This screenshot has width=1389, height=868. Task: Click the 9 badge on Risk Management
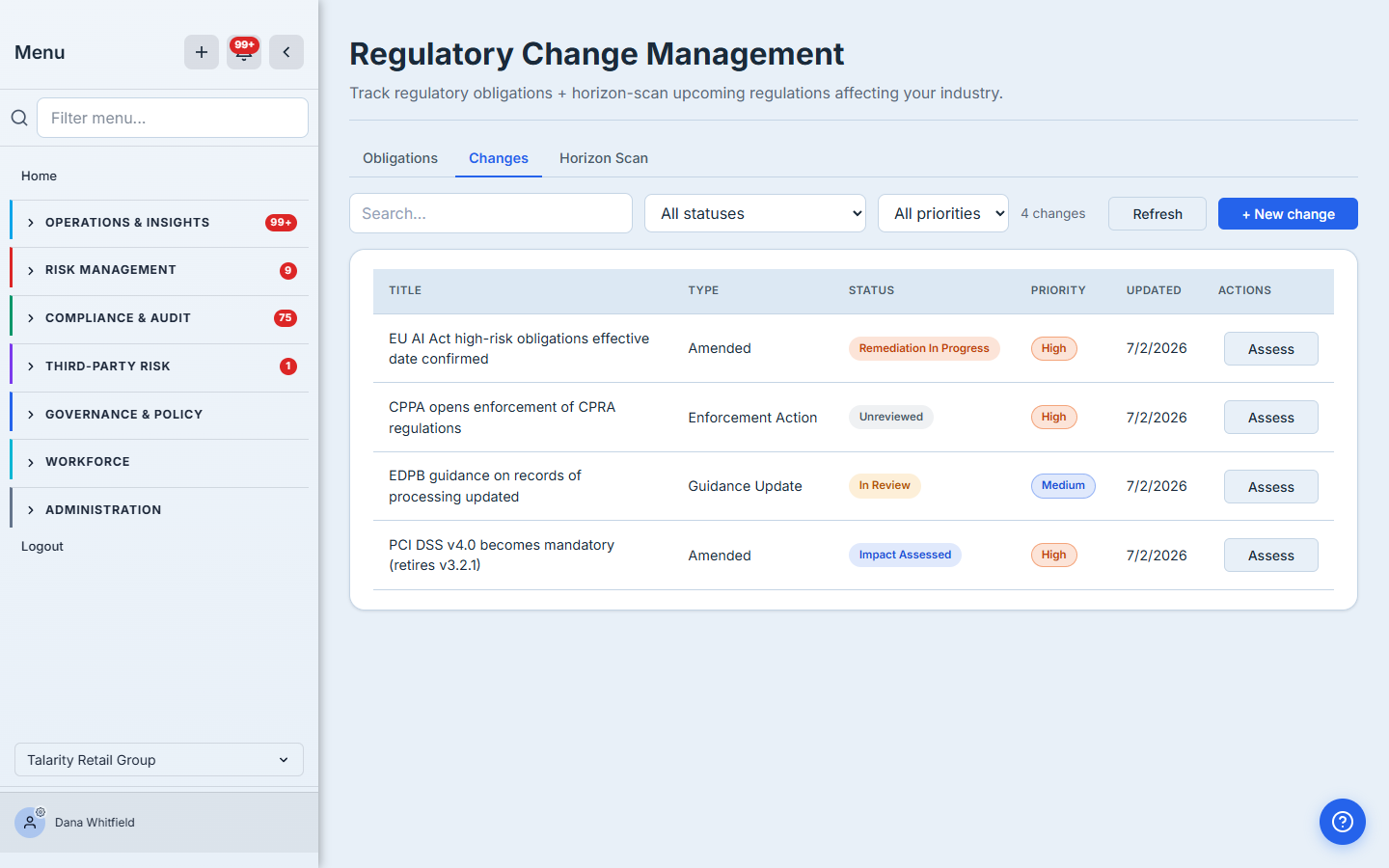288,271
